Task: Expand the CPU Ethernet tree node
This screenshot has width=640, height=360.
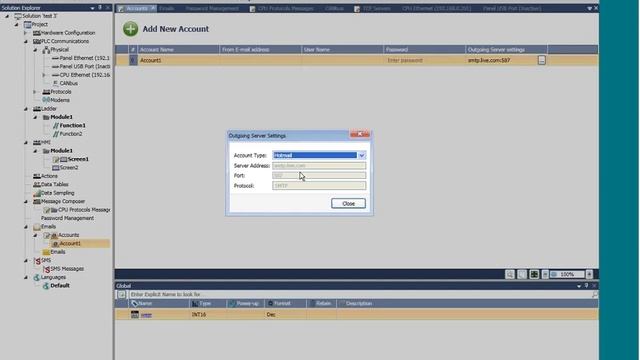Action: pyautogui.click(x=44, y=75)
